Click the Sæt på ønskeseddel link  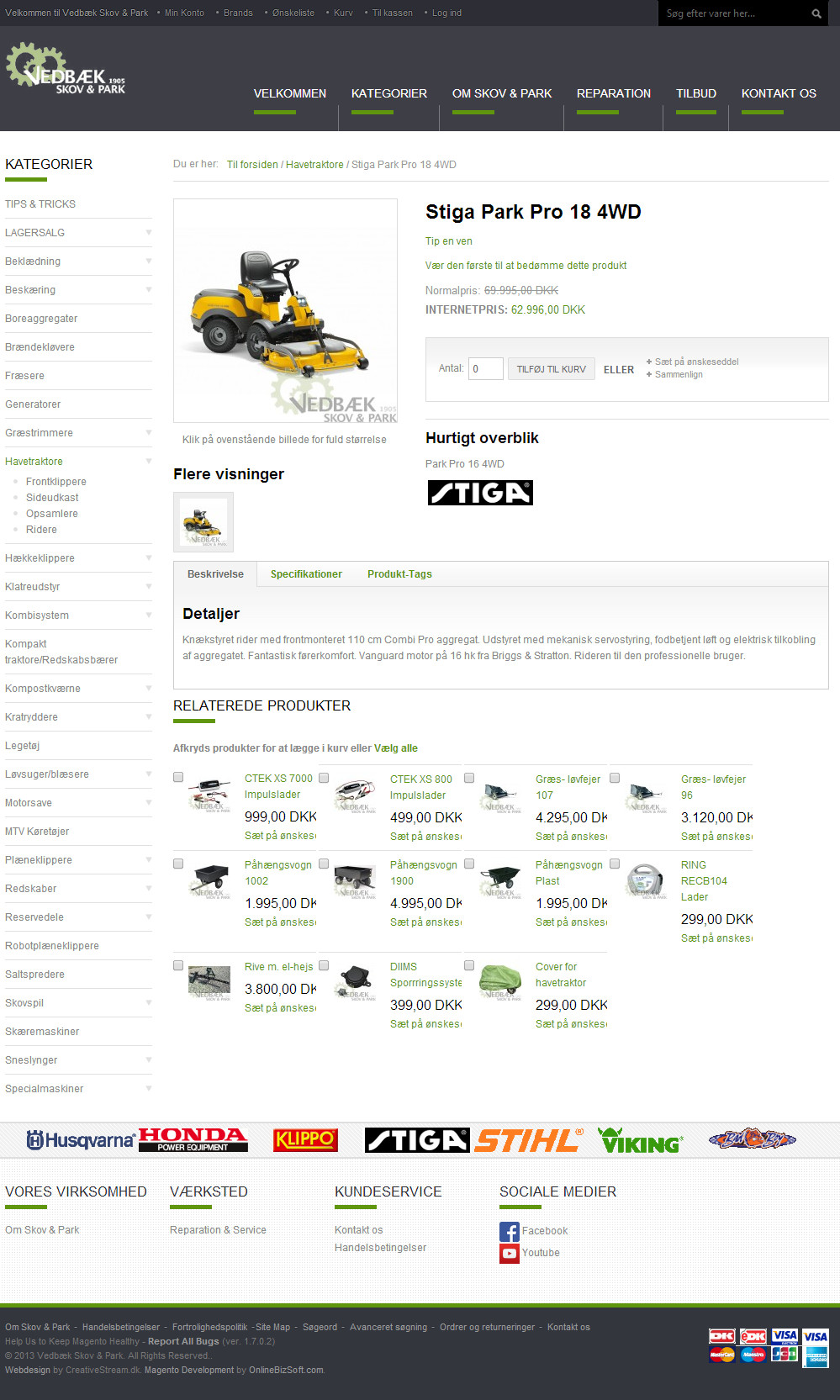click(696, 362)
